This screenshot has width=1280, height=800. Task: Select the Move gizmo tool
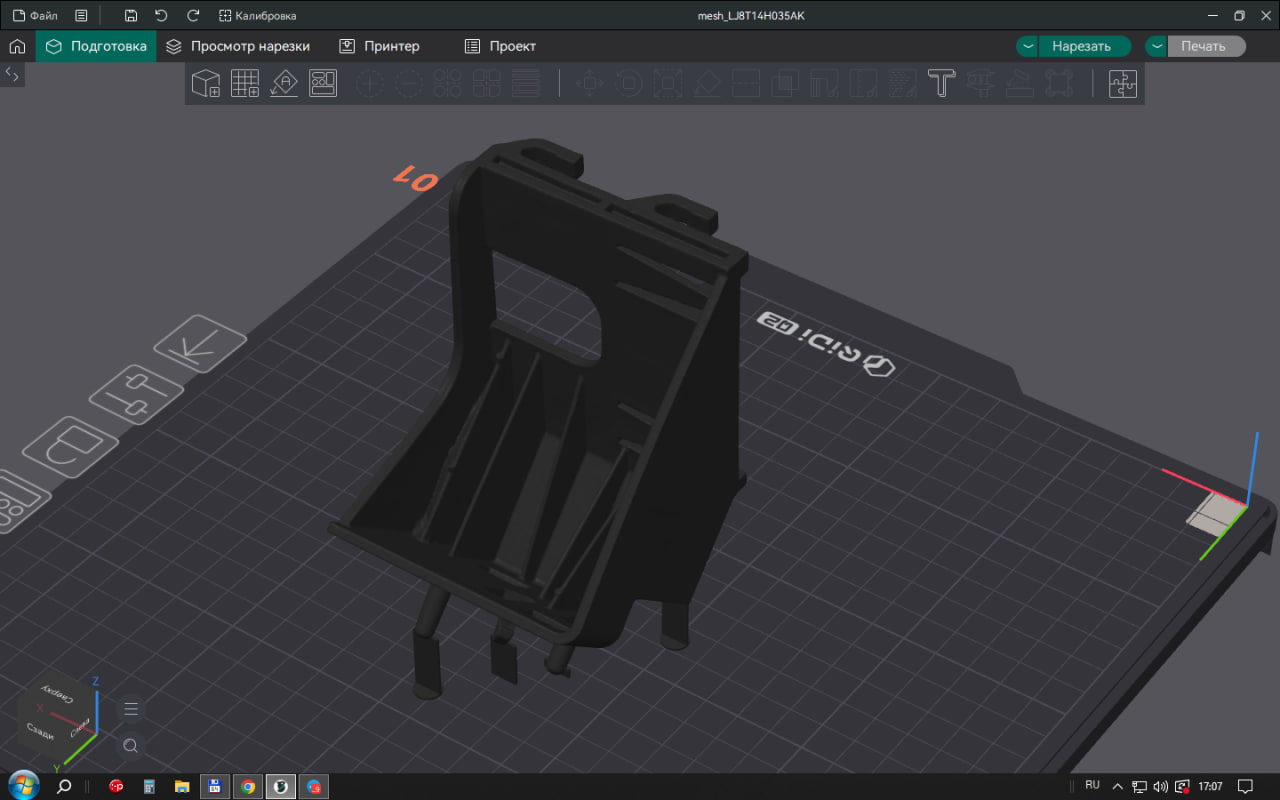[590, 83]
